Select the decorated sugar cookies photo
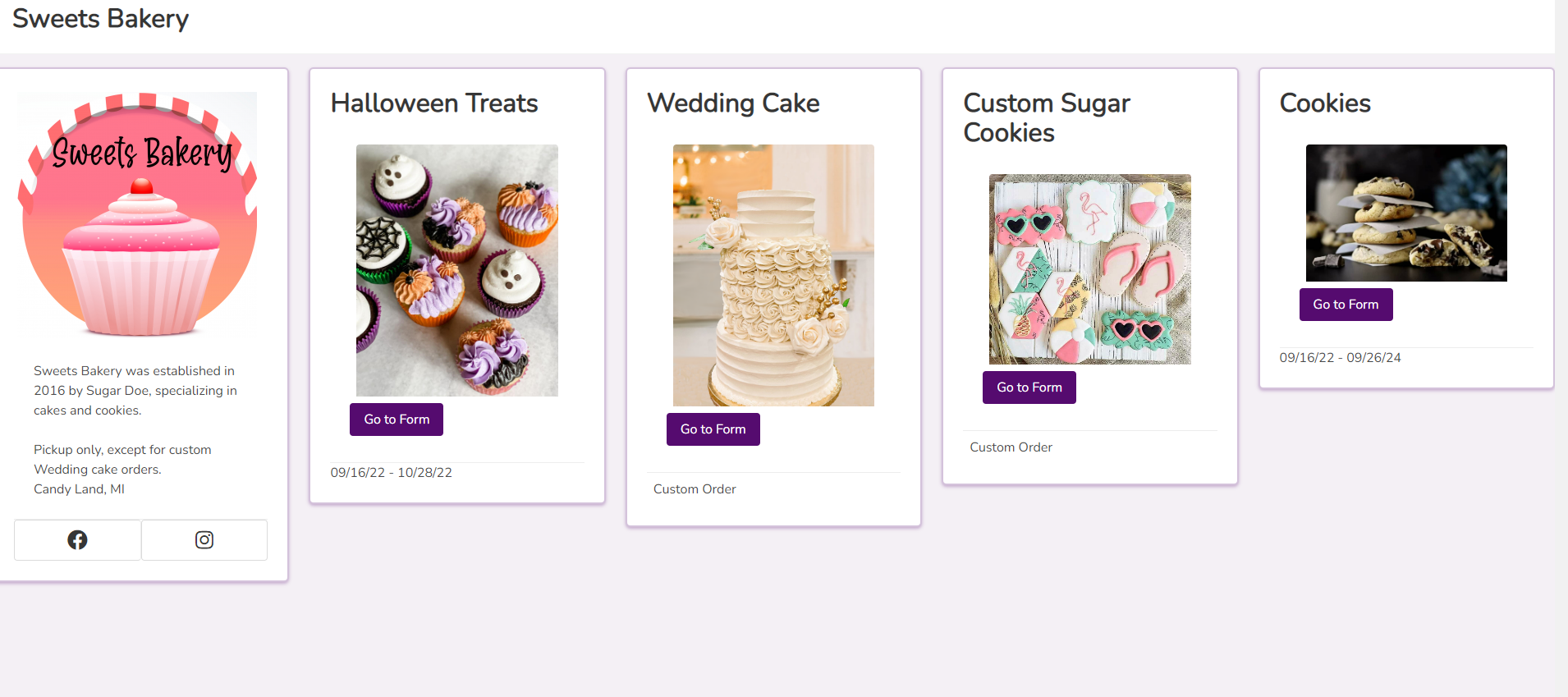The height and width of the screenshot is (697, 1568). 1089,268
